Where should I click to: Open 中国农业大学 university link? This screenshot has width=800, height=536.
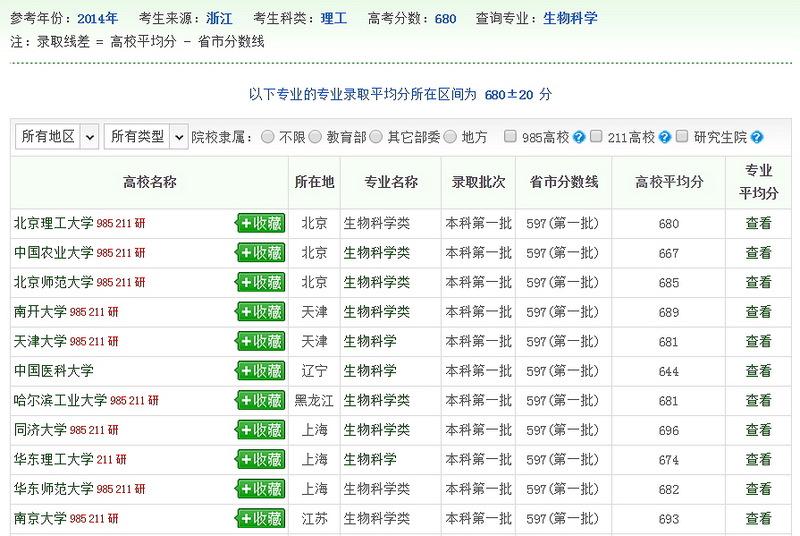(x=54, y=252)
